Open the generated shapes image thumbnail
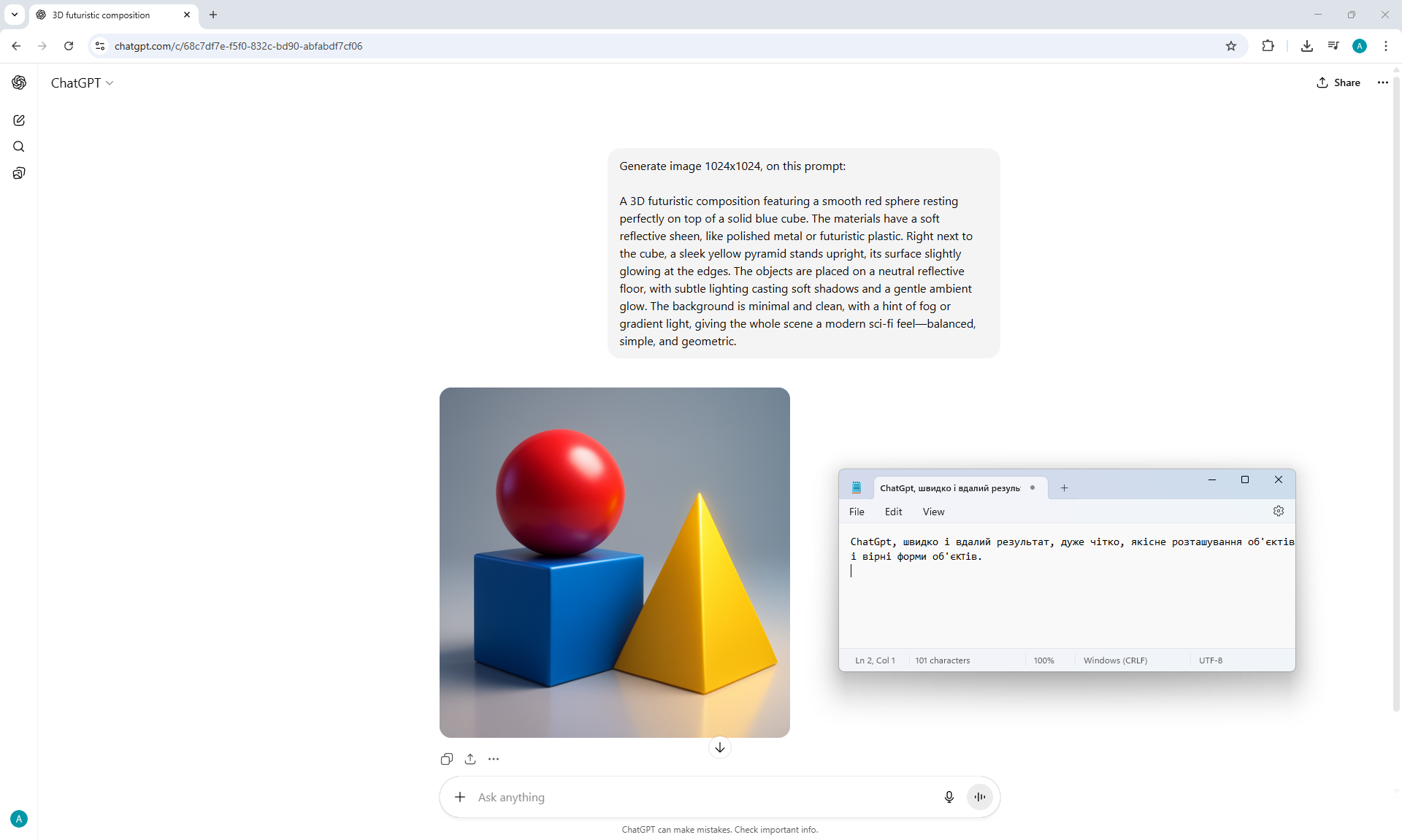The height and width of the screenshot is (840, 1402). pos(614,562)
